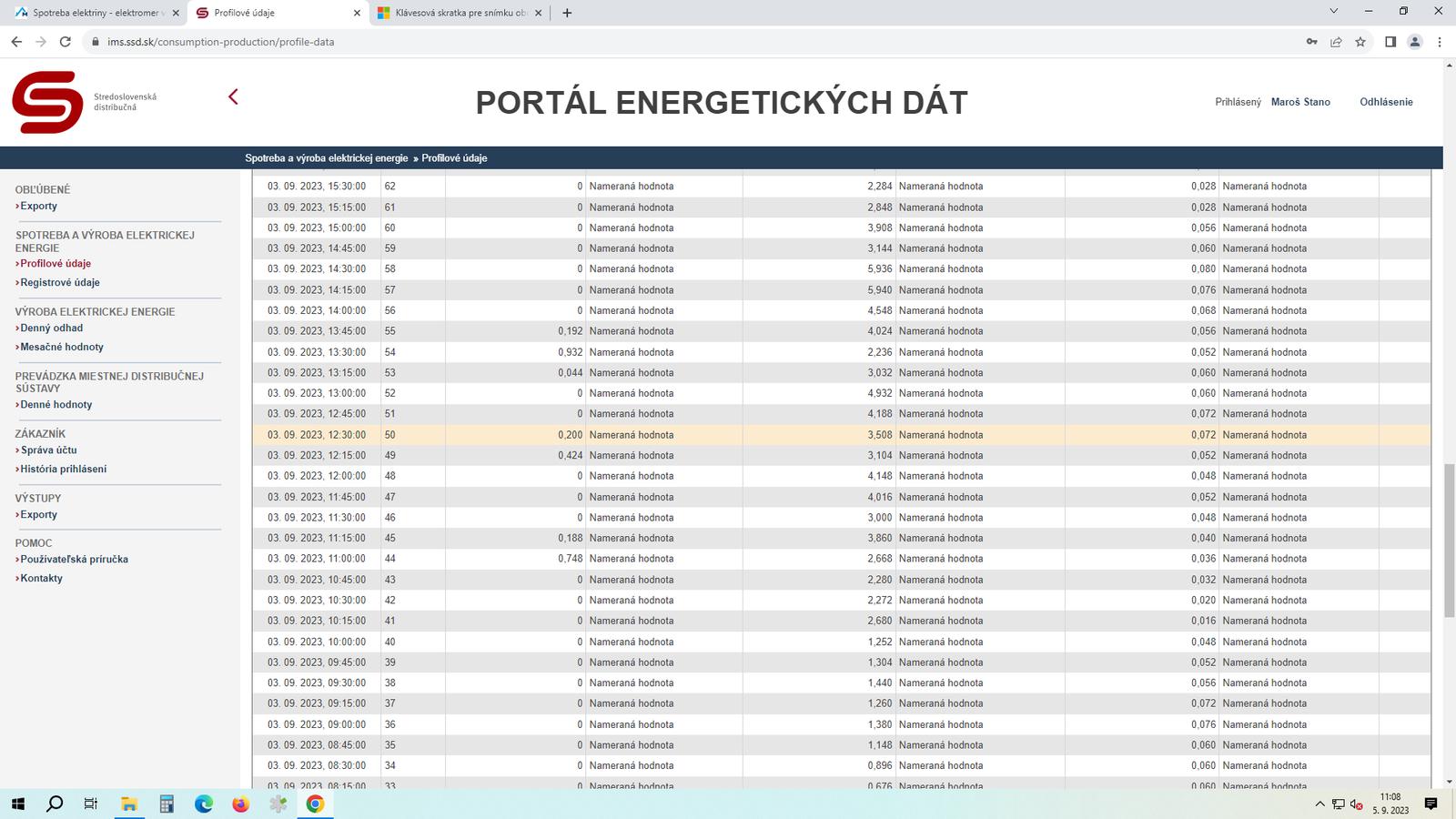Click the Odhlásenie logout link
Screen dimensions: 1456x819
coord(1386,102)
